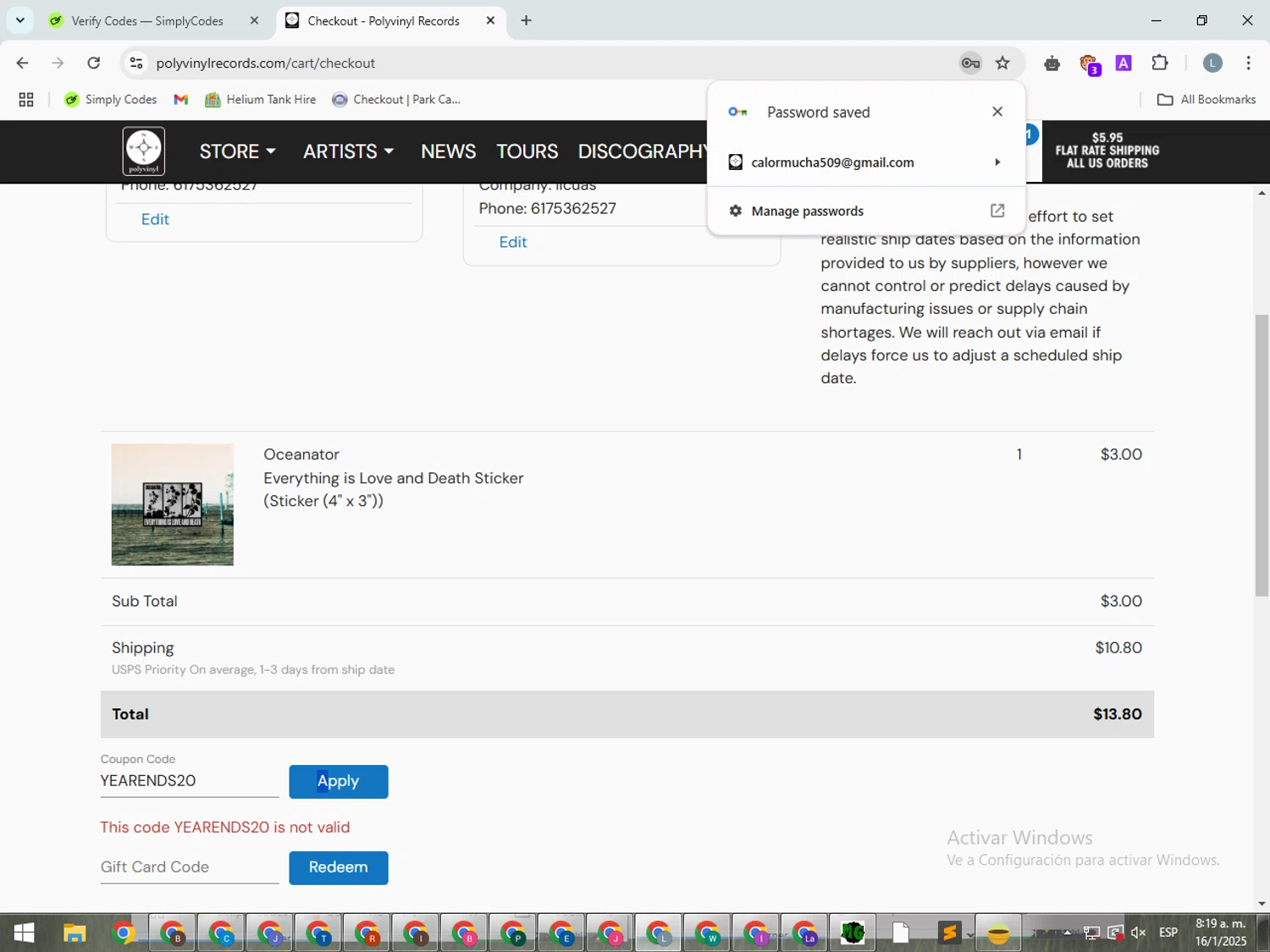The width and height of the screenshot is (1270, 952).
Task: Click the Total amount $13.80
Action: click(x=1118, y=714)
